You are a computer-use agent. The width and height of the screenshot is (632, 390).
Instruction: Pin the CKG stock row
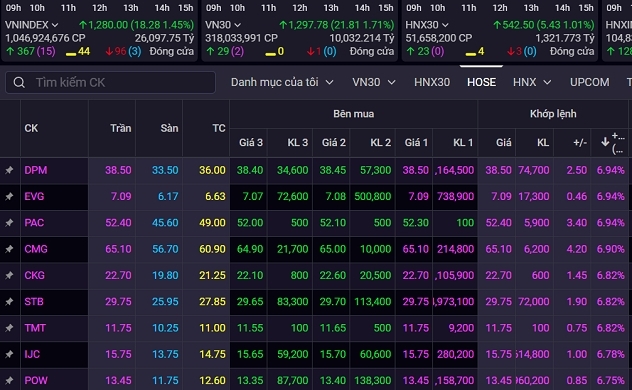[9, 276]
